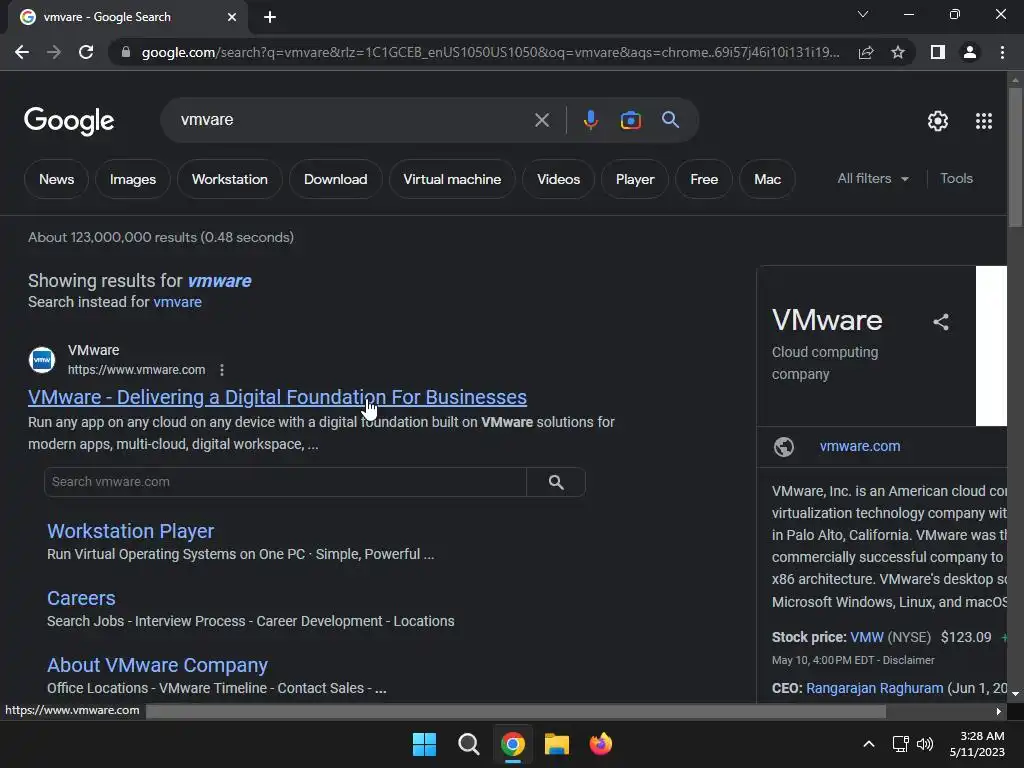Open the Careers sitelink
This screenshot has height=768, width=1024.
coord(81,598)
